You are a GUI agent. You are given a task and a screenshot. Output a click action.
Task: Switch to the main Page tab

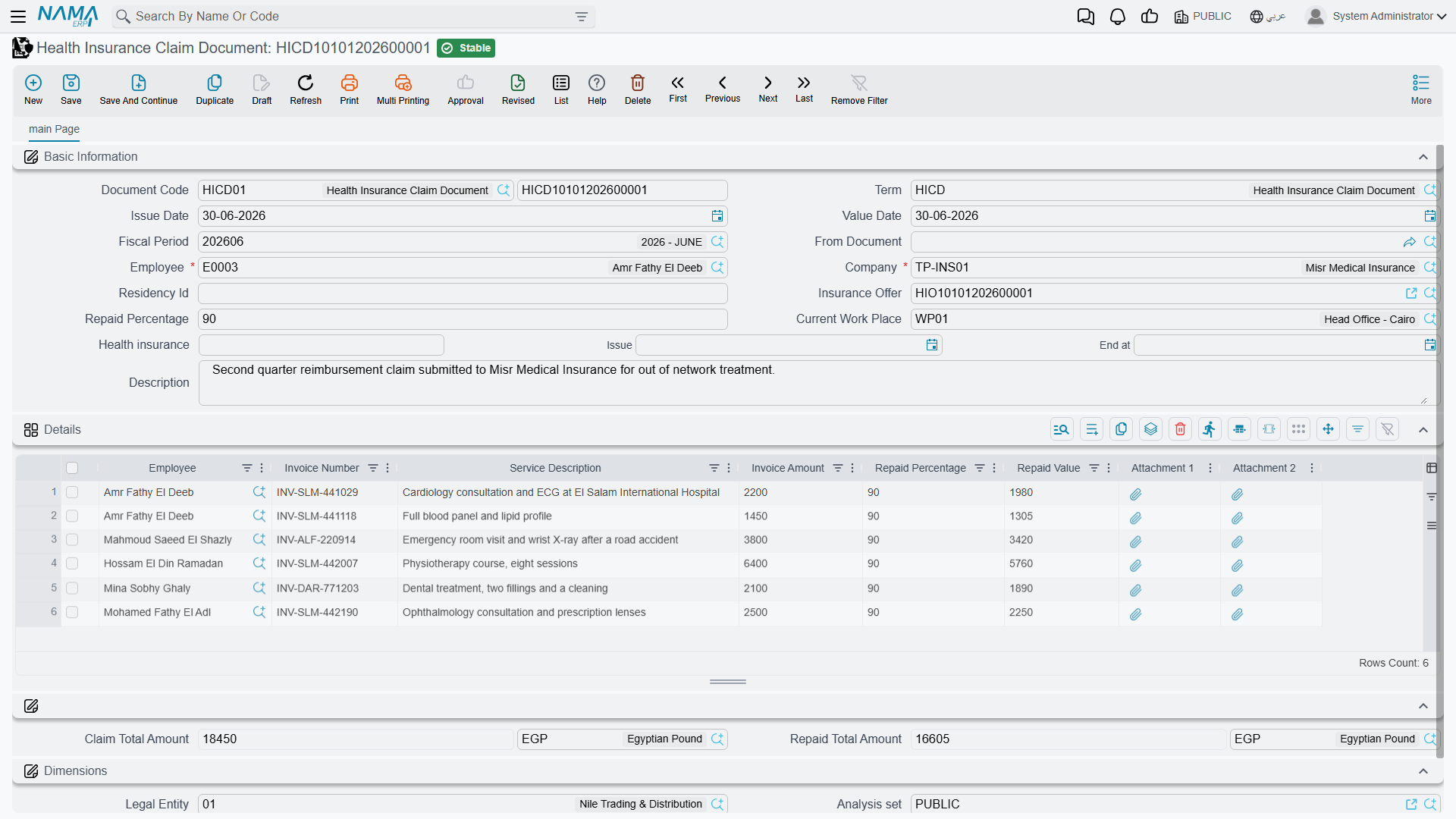tap(54, 129)
